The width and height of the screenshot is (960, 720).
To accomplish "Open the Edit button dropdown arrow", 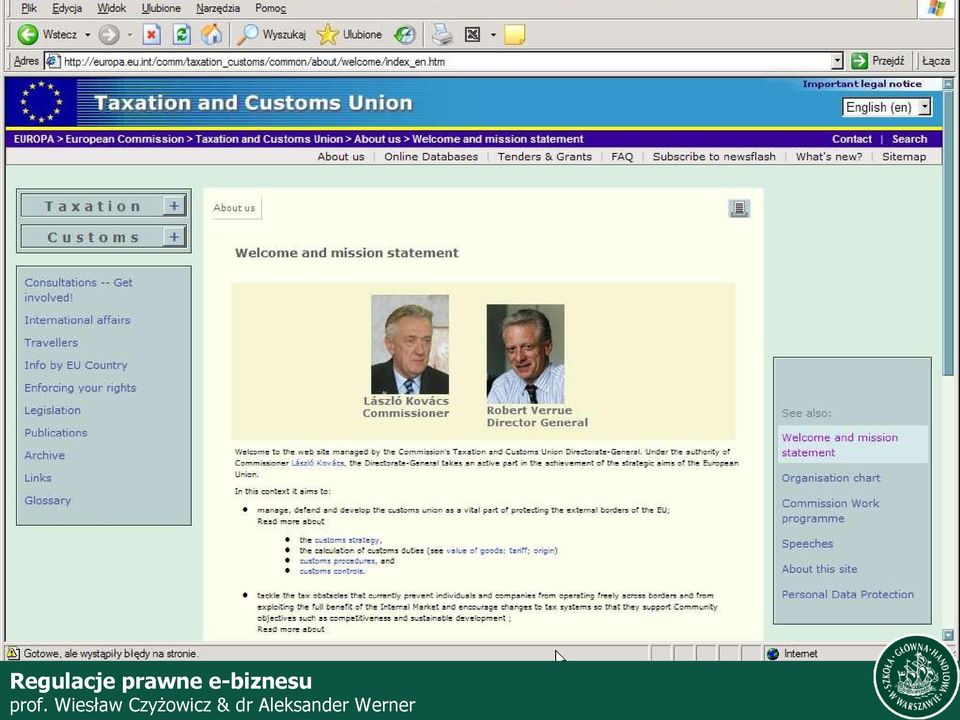I will (x=493, y=35).
